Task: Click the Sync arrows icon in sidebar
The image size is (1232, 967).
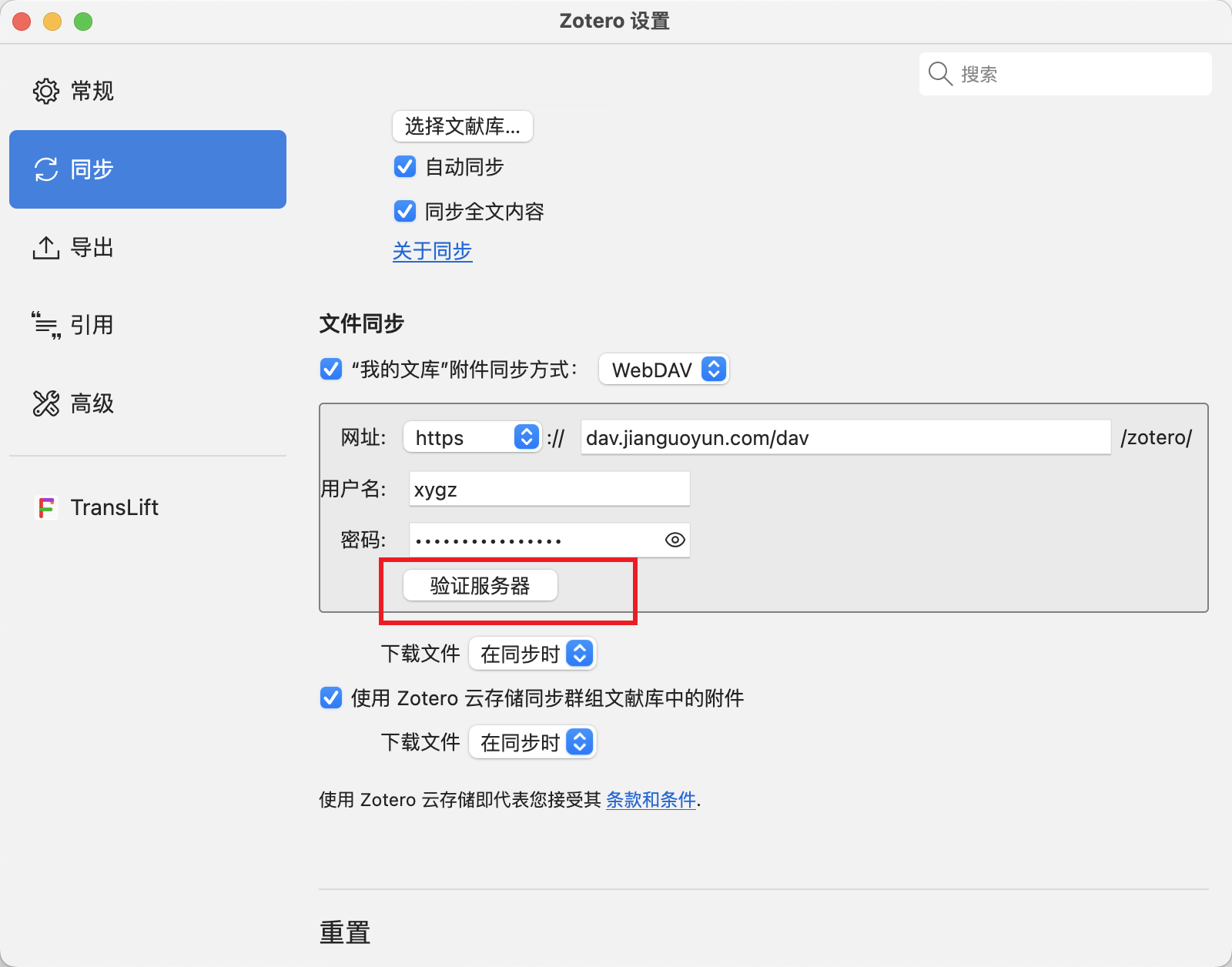Action: coord(45,169)
